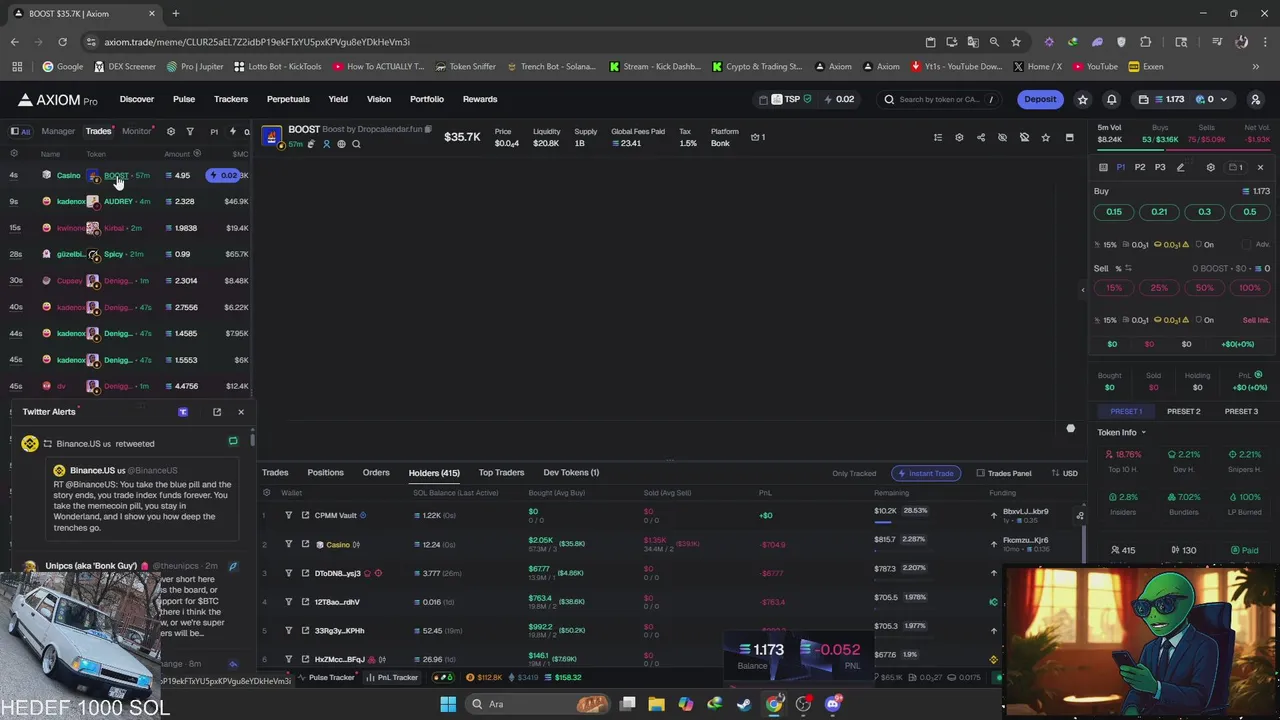This screenshot has width=1280, height=720.
Task: Copy BOOST token address icon
Action: pos(428,129)
